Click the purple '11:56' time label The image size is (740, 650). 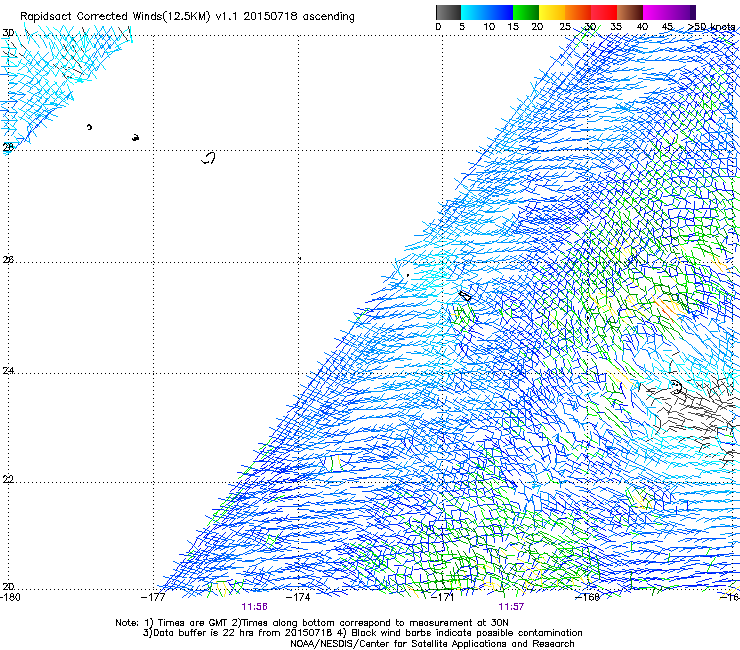254,607
